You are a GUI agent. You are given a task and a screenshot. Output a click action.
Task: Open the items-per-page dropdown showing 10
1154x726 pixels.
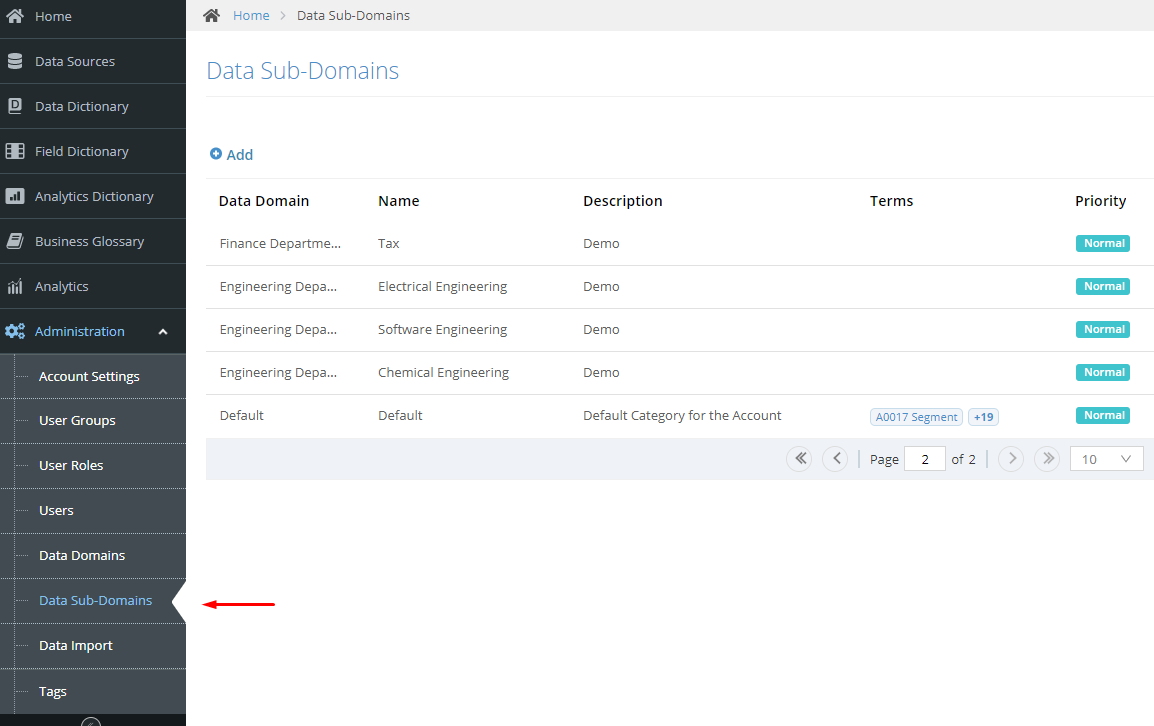(x=1106, y=458)
